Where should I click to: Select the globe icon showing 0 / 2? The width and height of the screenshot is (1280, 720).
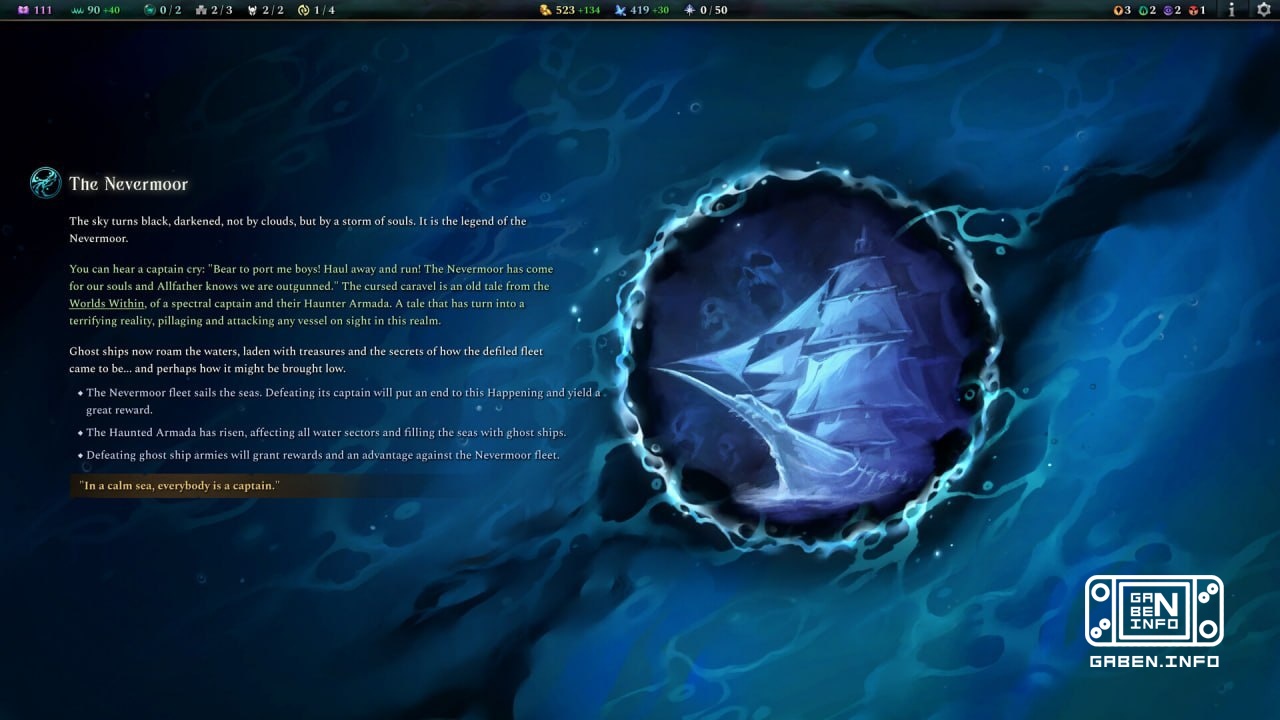pyautogui.click(x=150, y=10)
